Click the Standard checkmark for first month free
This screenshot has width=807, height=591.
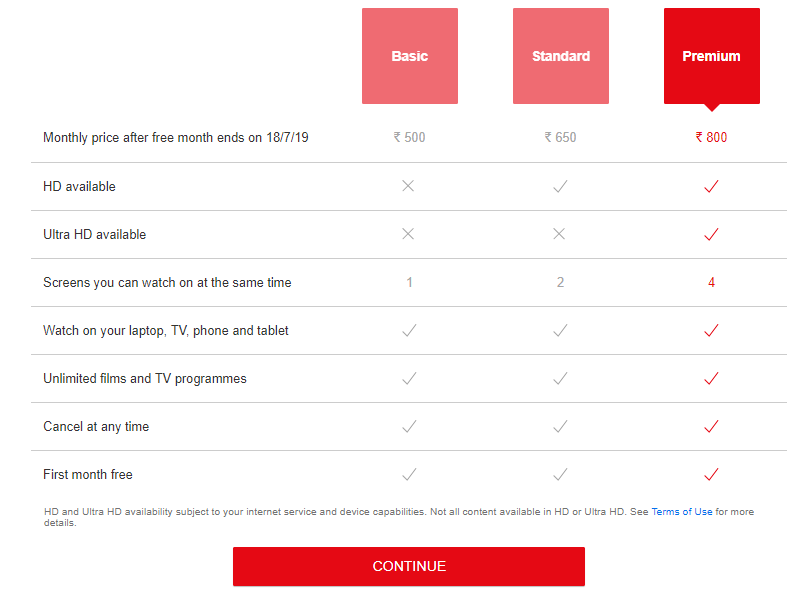(560, 474)
